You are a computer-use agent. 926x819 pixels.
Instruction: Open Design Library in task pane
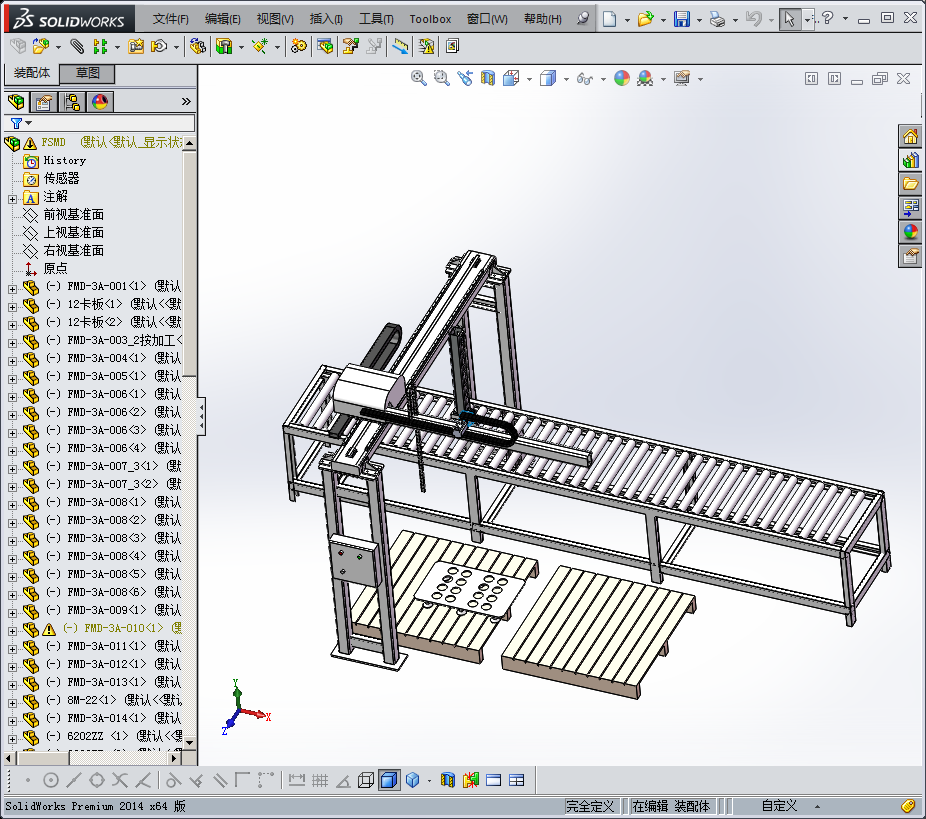(x=911, y=160)
